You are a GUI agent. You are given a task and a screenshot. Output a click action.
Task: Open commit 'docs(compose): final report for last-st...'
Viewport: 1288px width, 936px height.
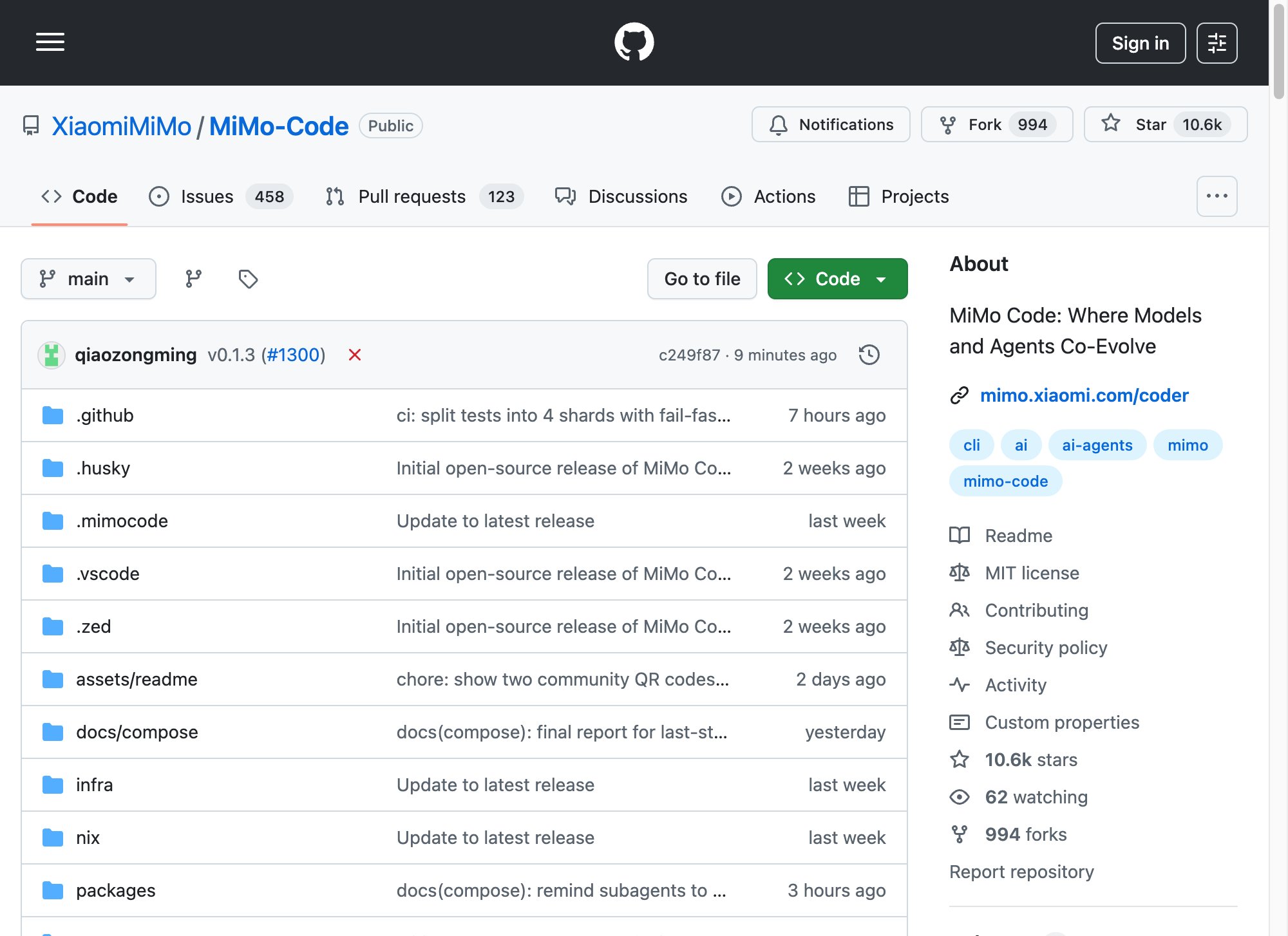[562, 732]
